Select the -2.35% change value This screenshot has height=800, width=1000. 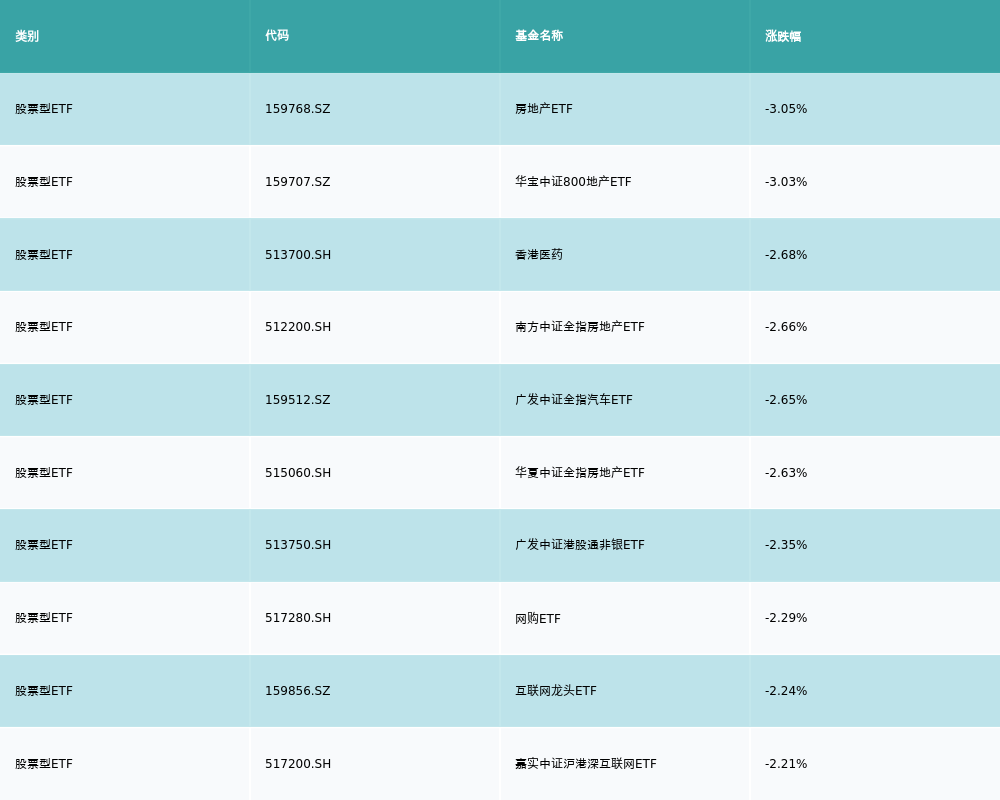point(786,545)
